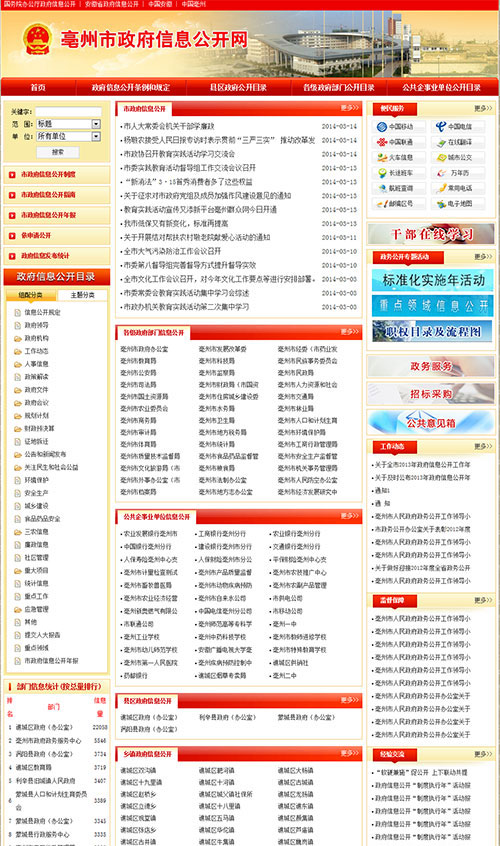Select 财政预决算 in directory tree
Viewport: 500px width, 846px height.
(39, 428)
